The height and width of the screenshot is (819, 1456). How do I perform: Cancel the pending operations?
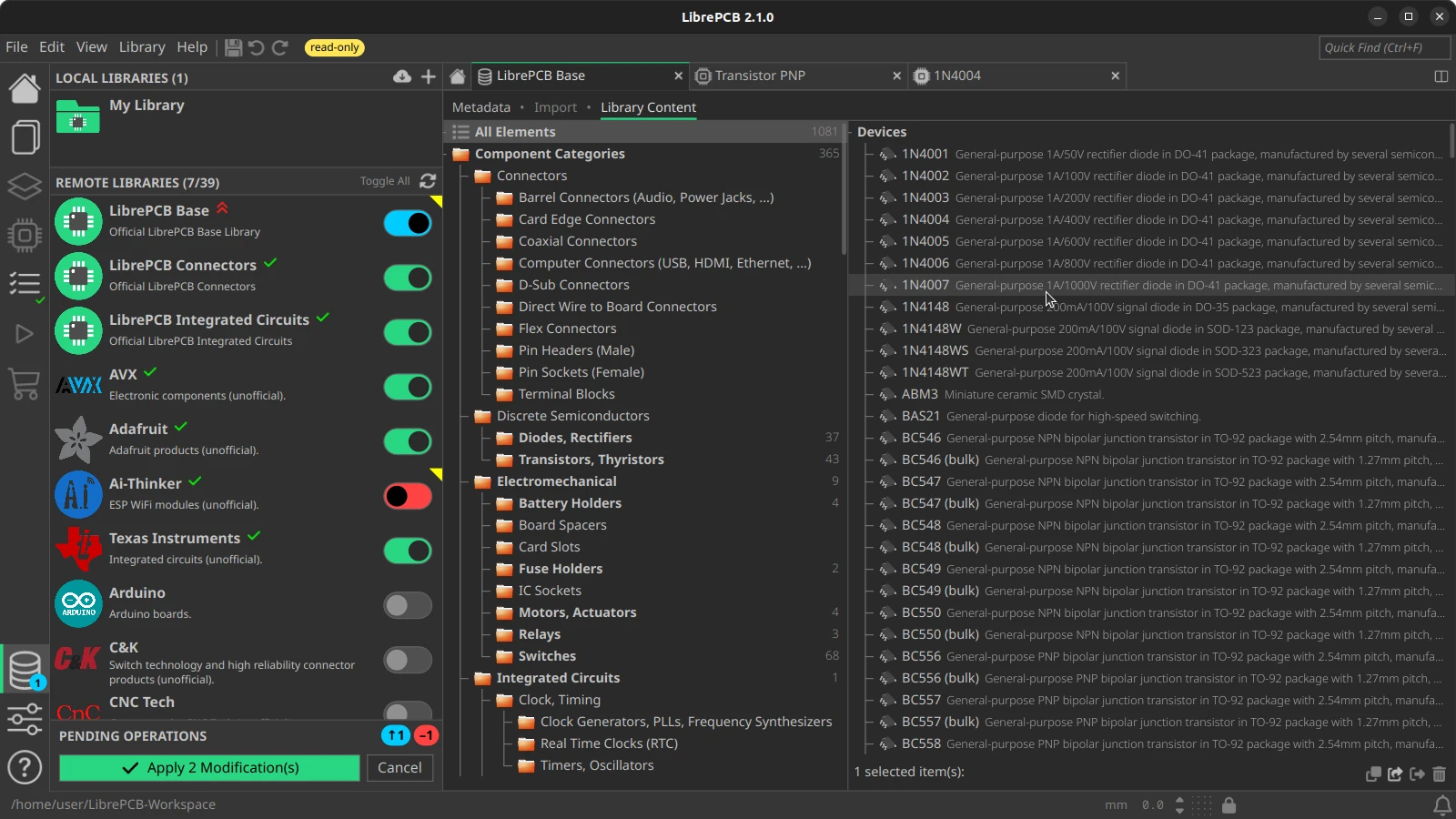pos(399,768)
